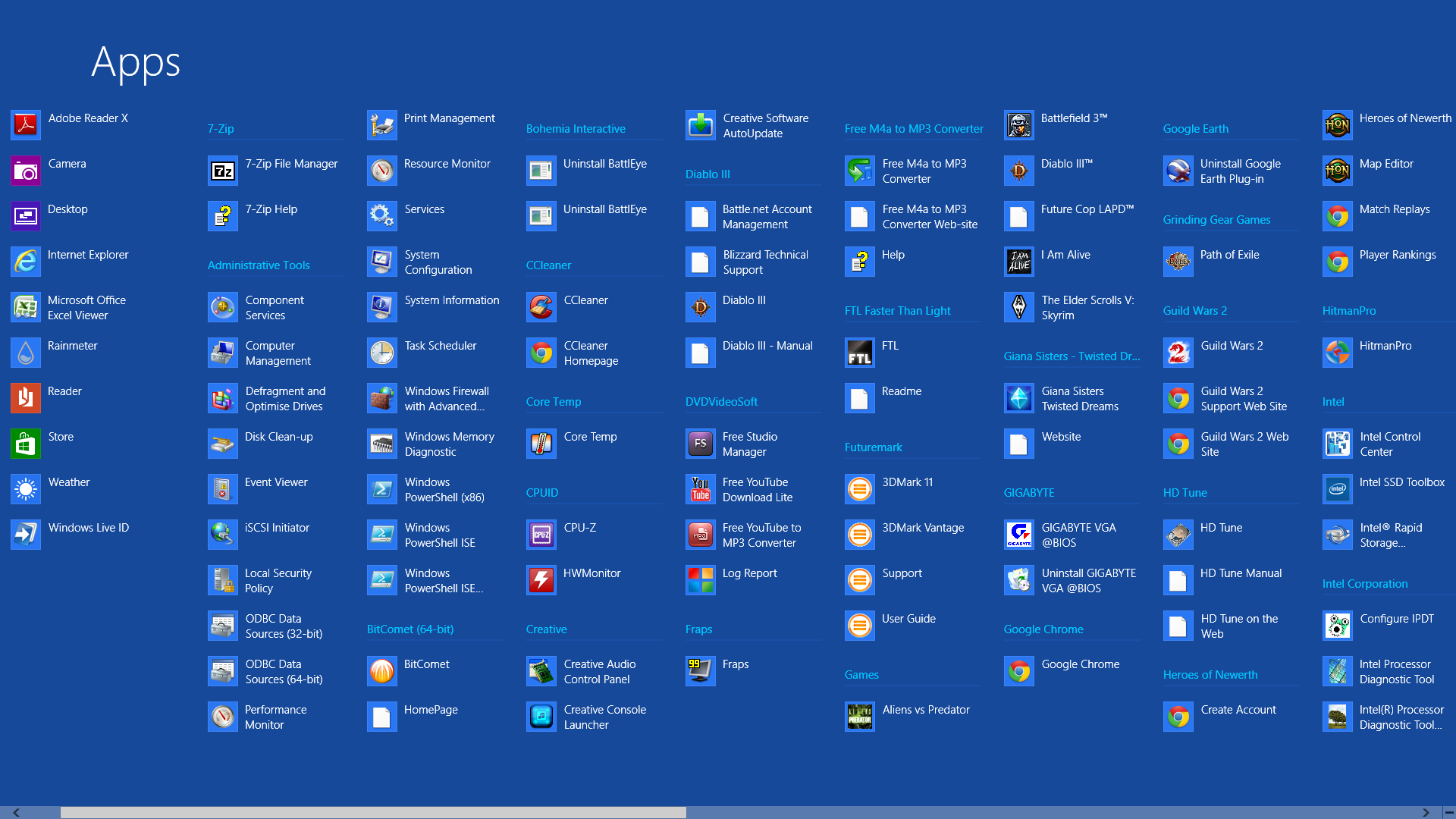Click the horizontal scrollbar thumb
The image size is (1456, 819).
click(x=373, y=812)
